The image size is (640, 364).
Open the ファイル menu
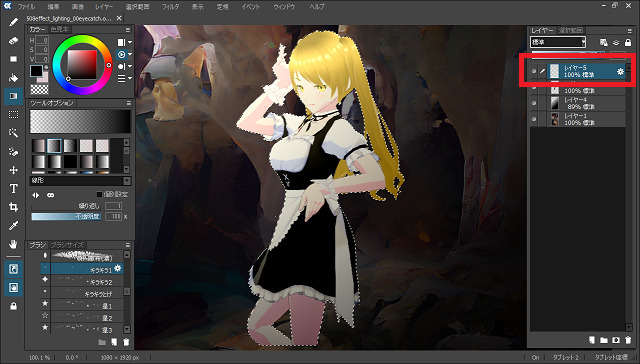tap(27, 7)
